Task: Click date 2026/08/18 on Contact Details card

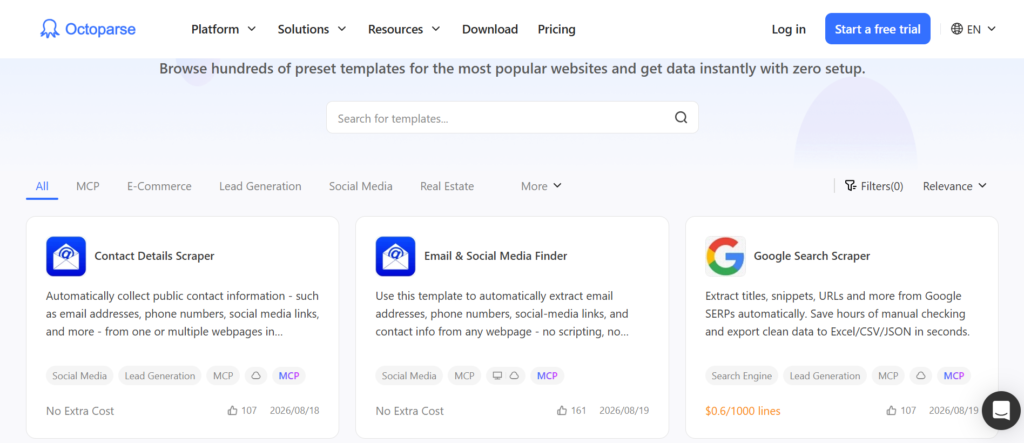Action: click(295, 410)
